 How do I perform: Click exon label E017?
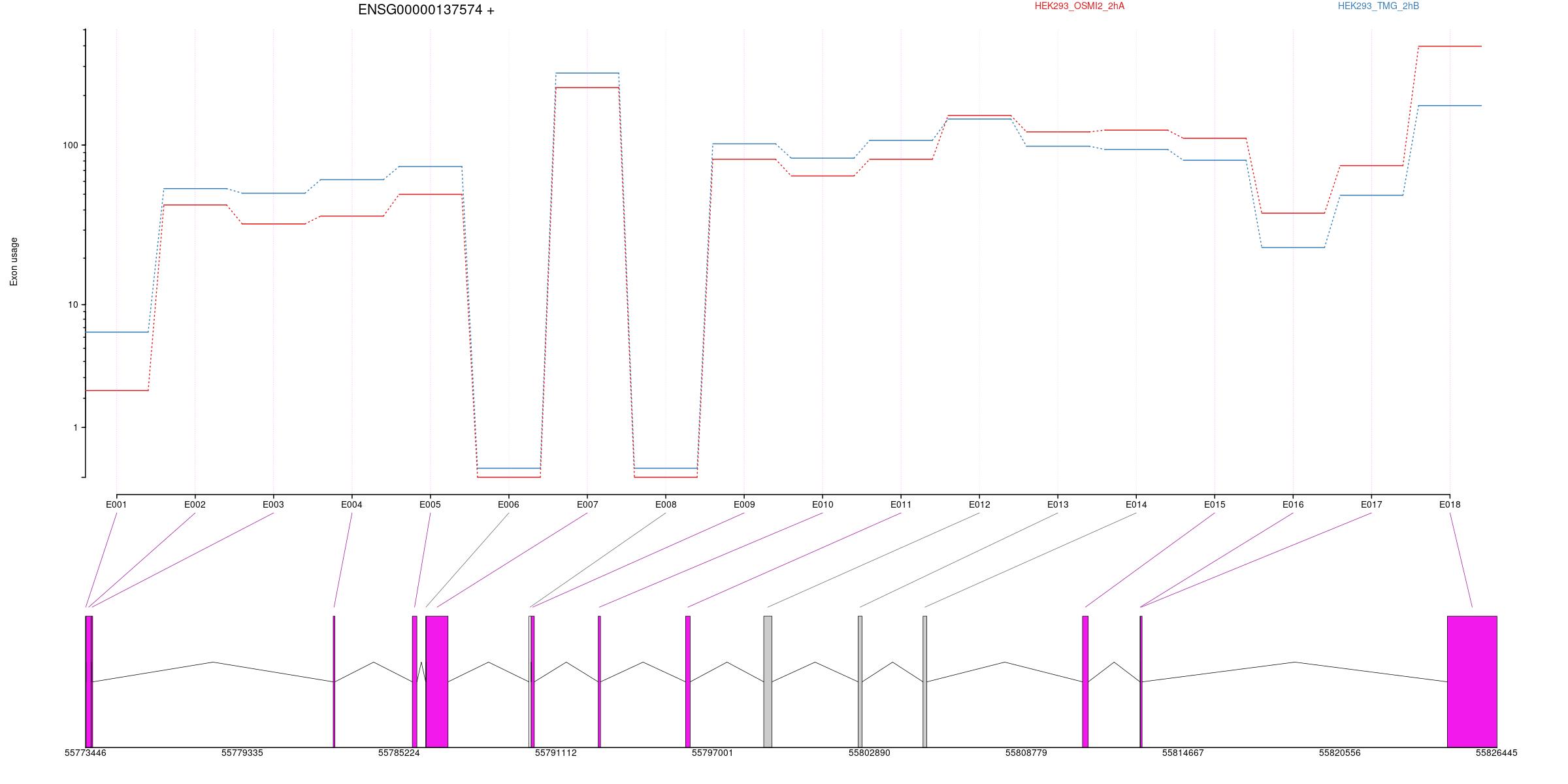point(1371,504)
